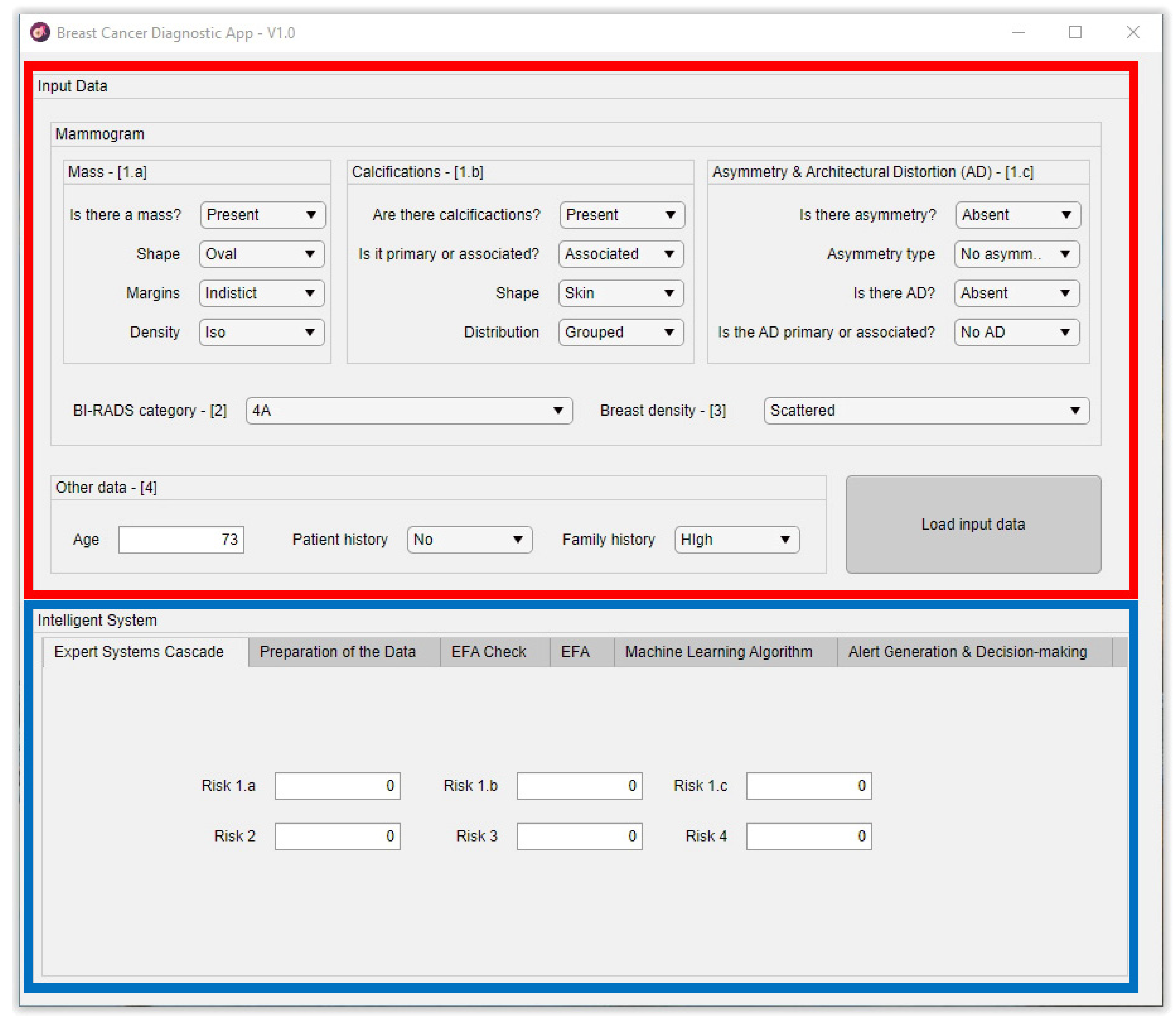Viewport: 1176px width, 1021px height.
Task: Open the Patient history dropdown
Action: coord(469,540)
